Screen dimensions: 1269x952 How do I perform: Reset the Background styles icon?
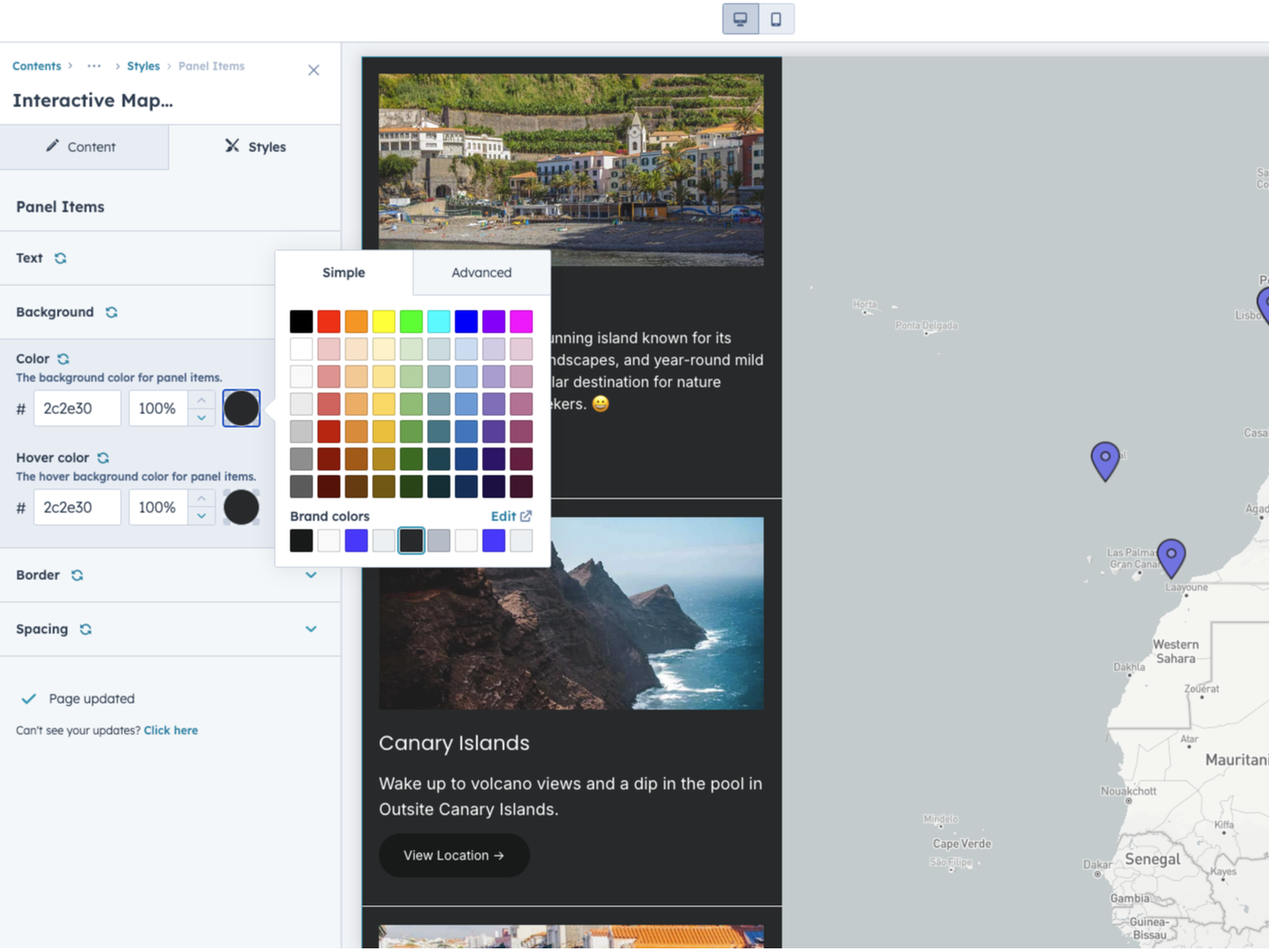112,312
